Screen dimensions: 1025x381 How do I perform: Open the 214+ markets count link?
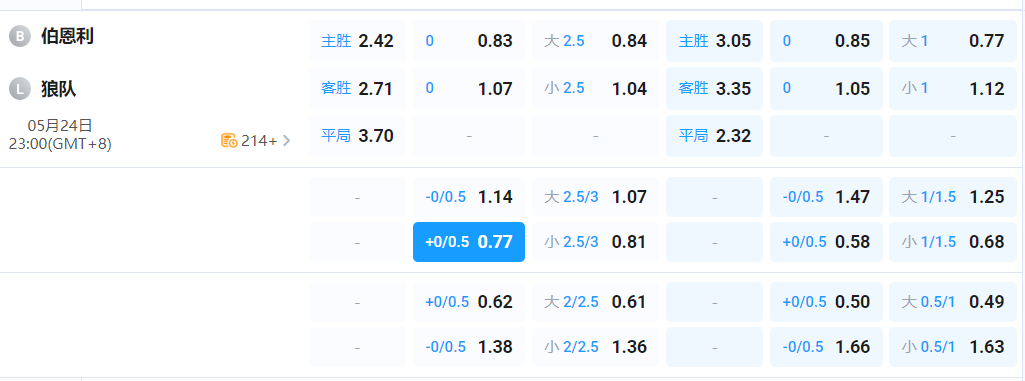(x=259, y=140)
